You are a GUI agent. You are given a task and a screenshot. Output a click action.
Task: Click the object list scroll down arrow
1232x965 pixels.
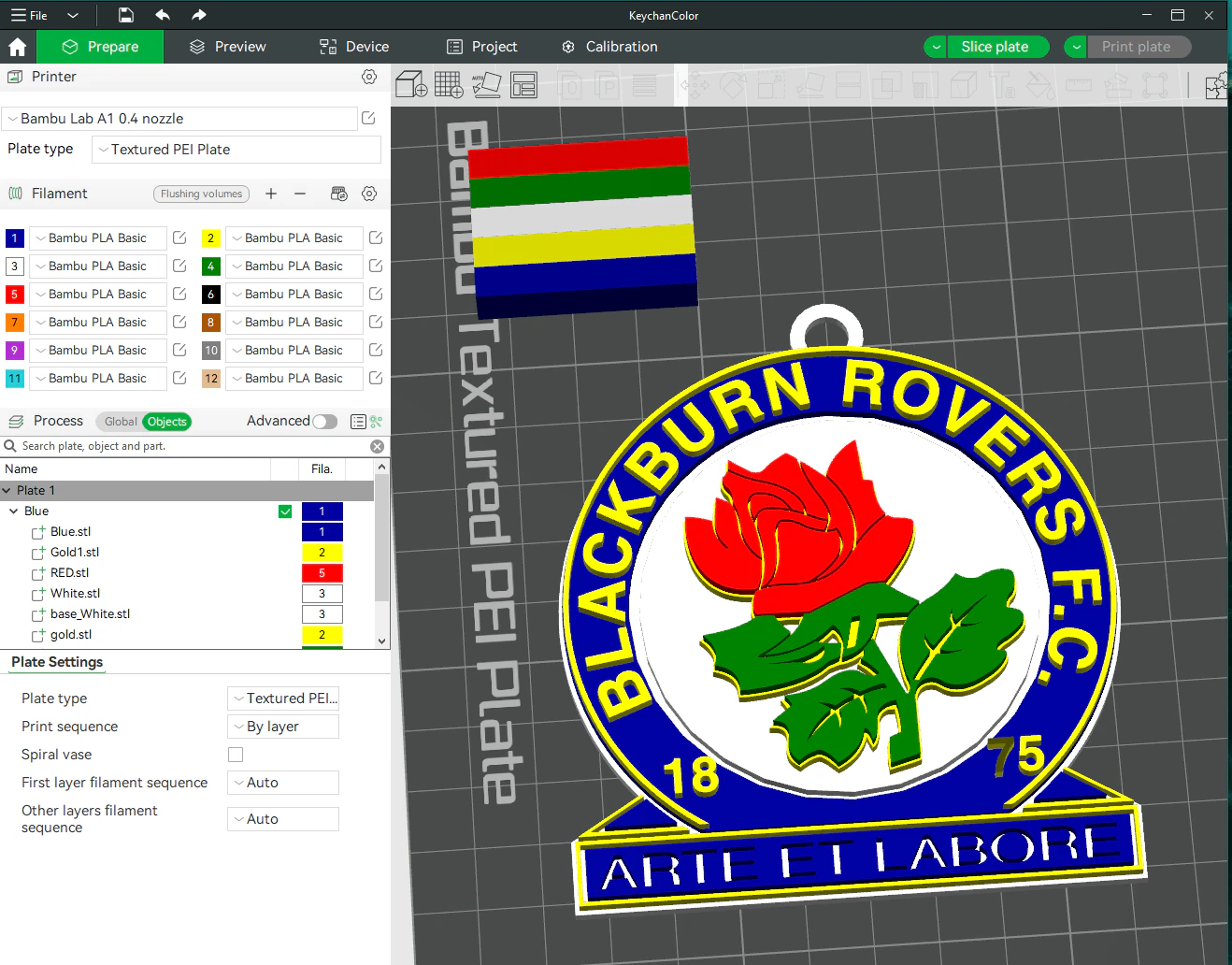point(381,641)
